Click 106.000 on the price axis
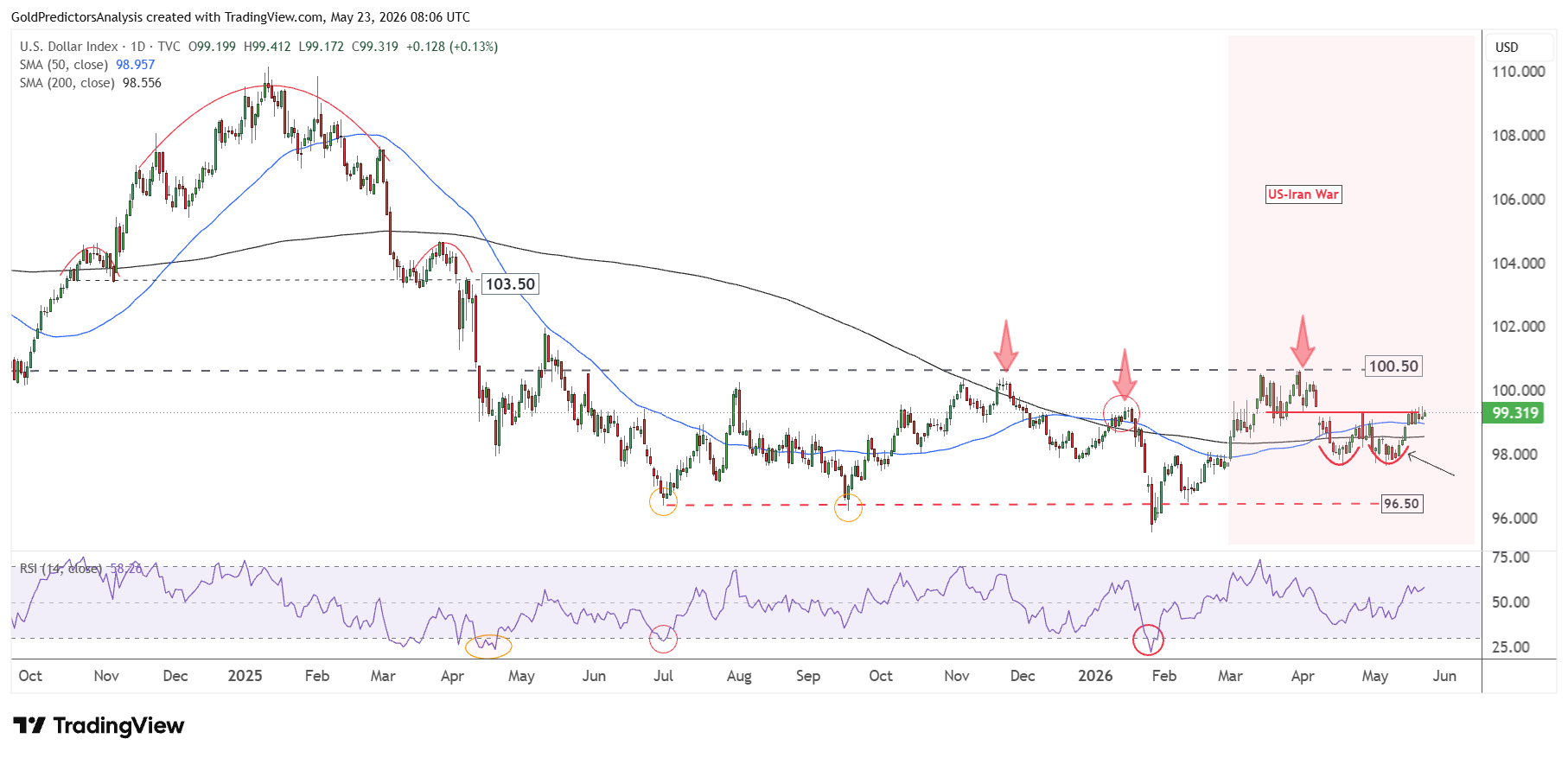Image resolution: width=1568 pixels, height=758 pixels. point(1518,200)
